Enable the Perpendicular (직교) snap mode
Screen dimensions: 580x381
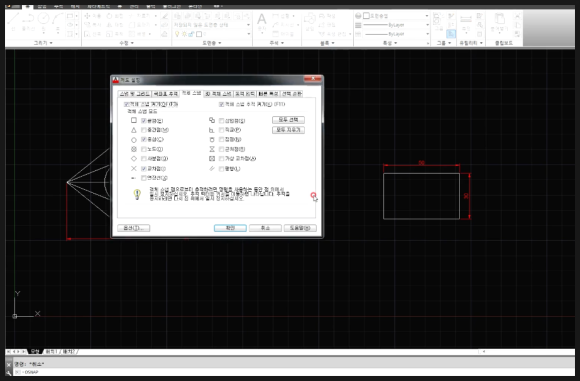(x=221, y=130)
